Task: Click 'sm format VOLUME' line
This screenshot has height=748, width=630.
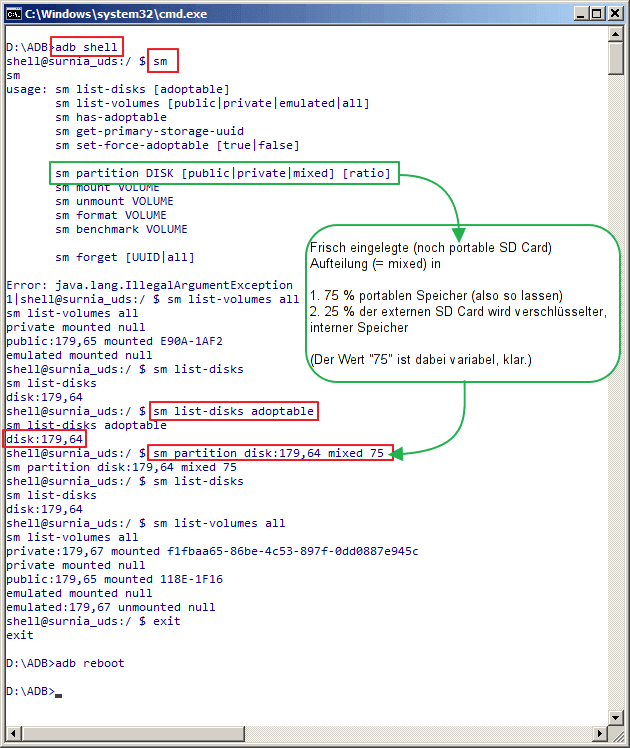Action: pyautogui.click(x=111, y=215)
